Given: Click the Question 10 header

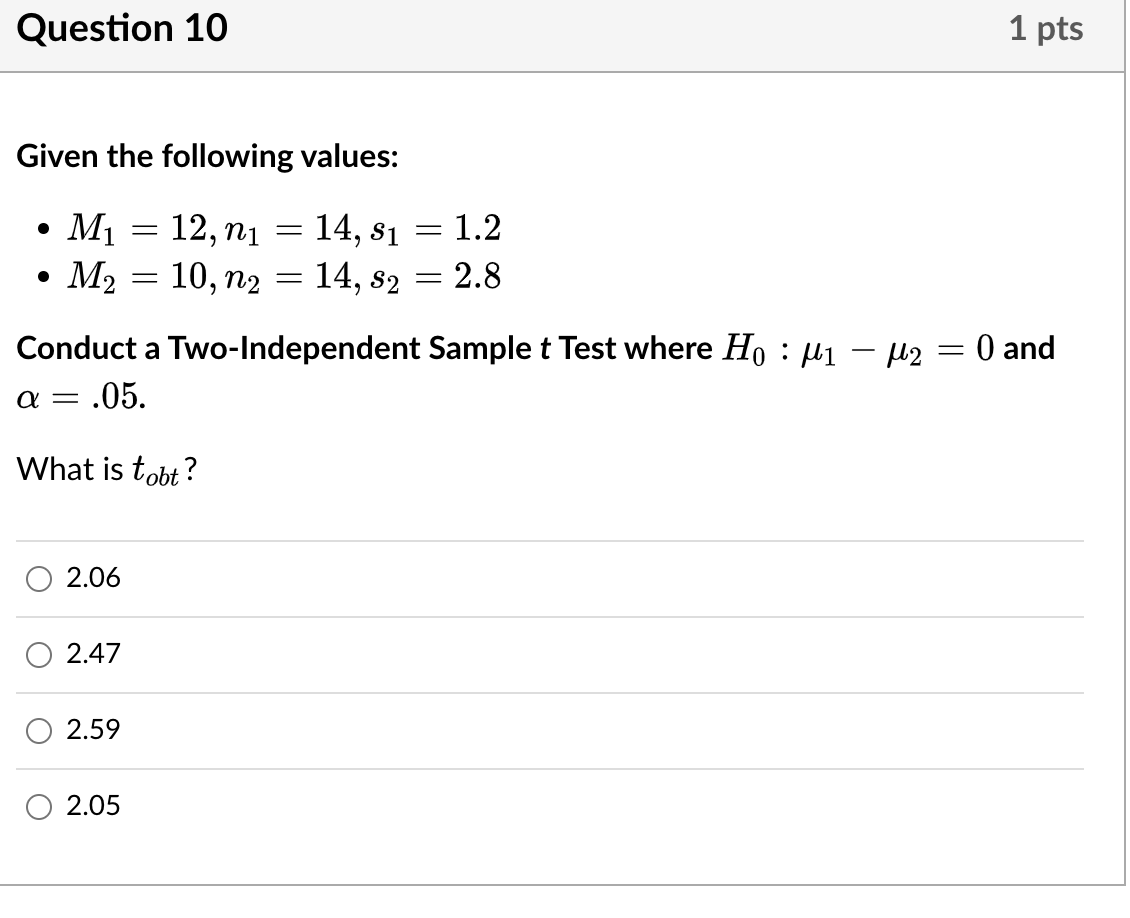Looking at the screenshot, I should (x=120, y=28).
